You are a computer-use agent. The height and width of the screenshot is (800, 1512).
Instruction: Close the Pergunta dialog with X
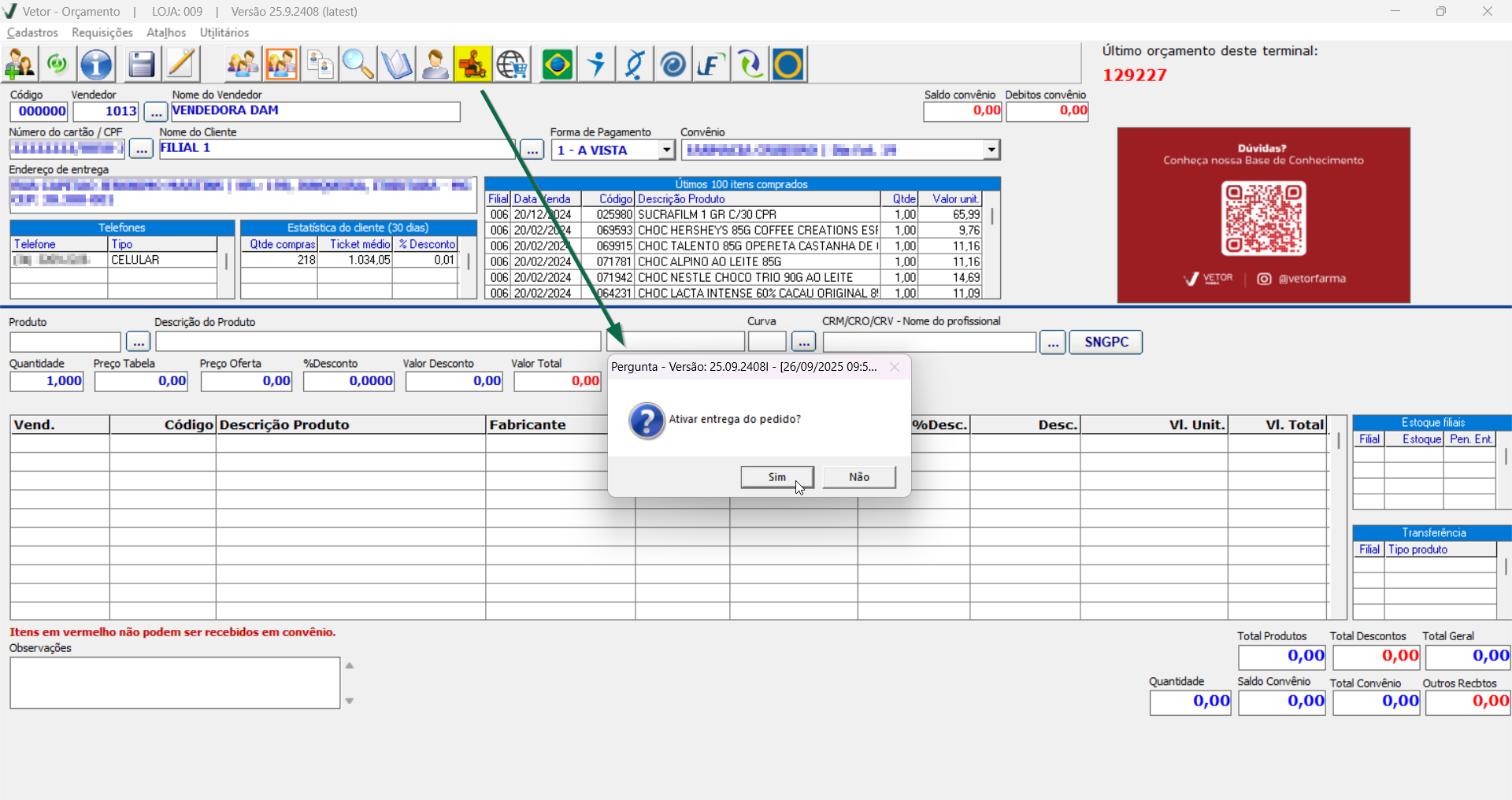pos(895,367)
